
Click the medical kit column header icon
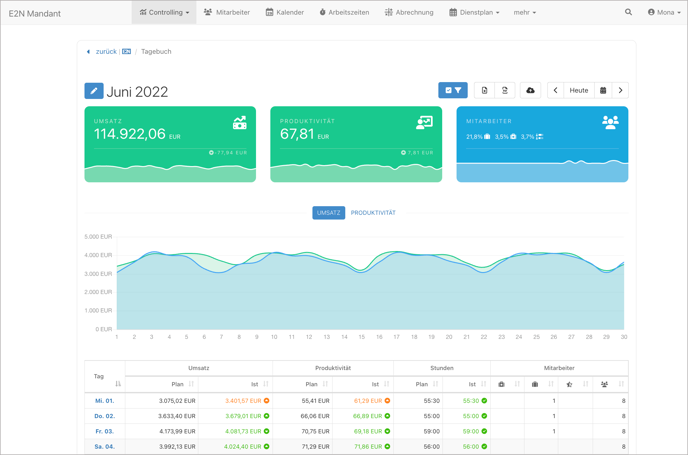coord(502,384)
